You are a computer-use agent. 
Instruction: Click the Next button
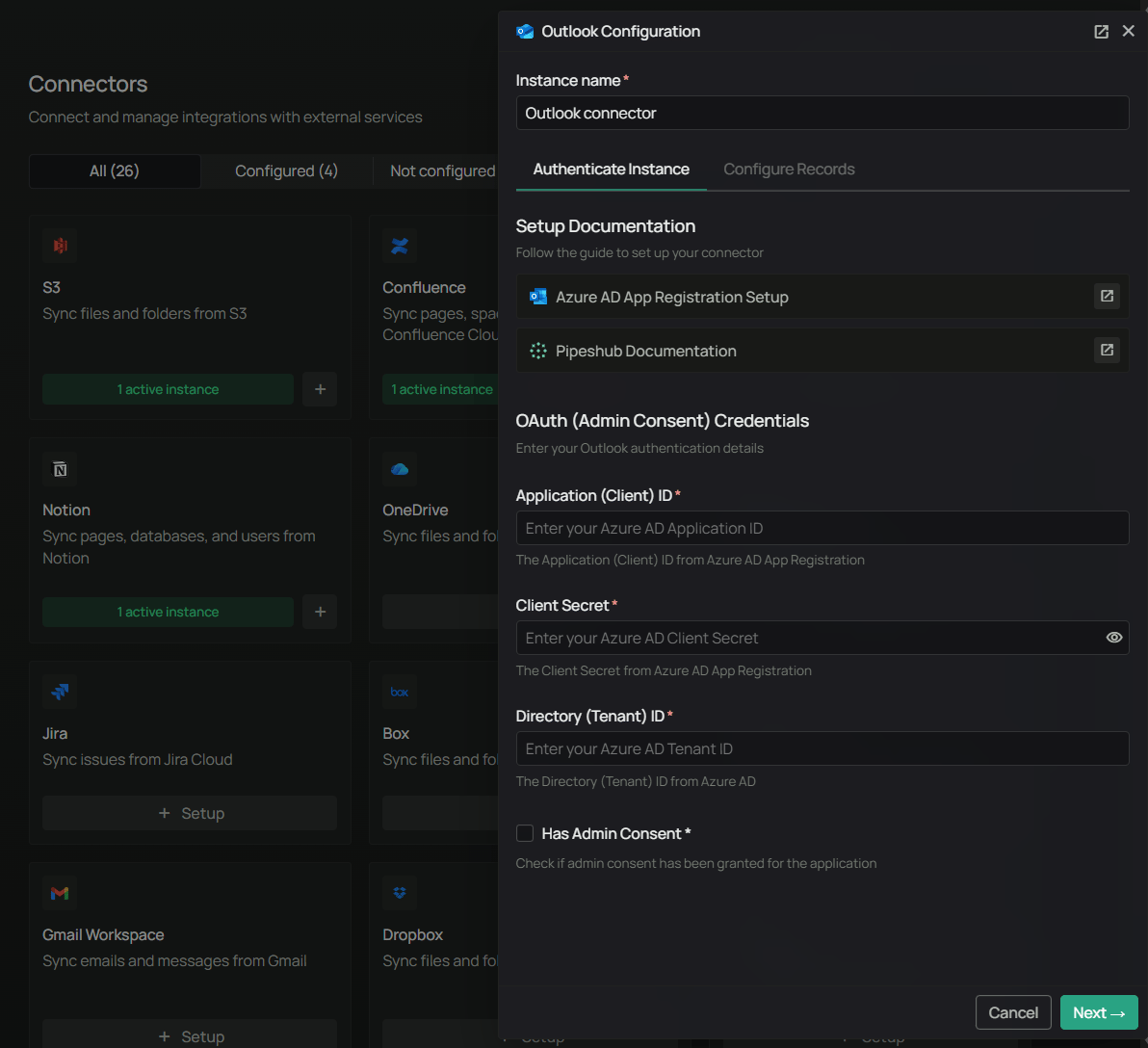coord(1098,1012)
